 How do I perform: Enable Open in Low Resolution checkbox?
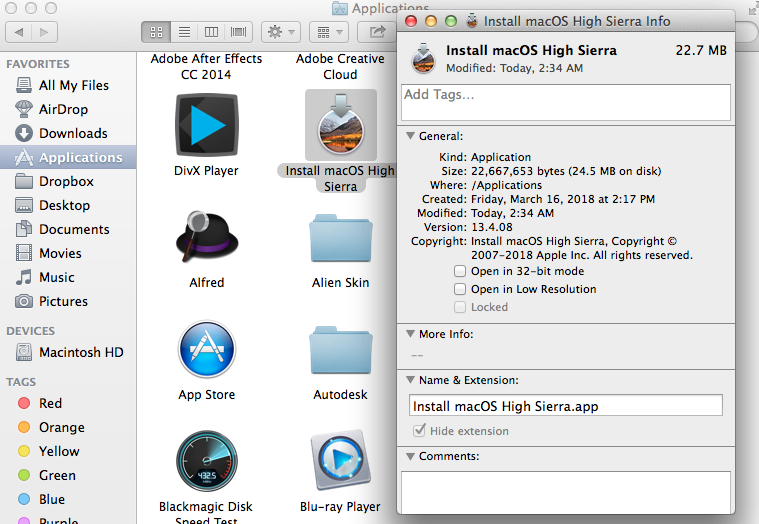[460, 289]
